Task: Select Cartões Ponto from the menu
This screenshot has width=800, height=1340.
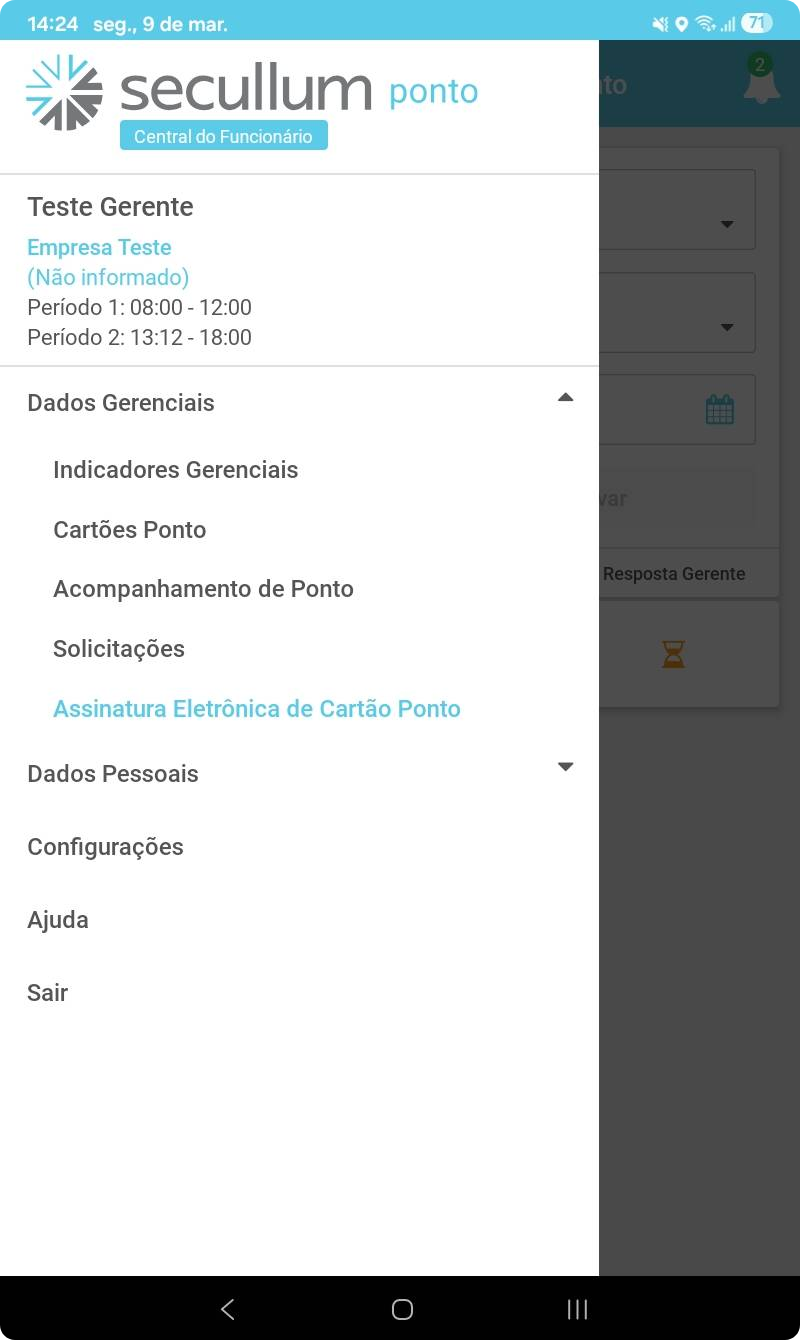Action: [x=130, y=530]
